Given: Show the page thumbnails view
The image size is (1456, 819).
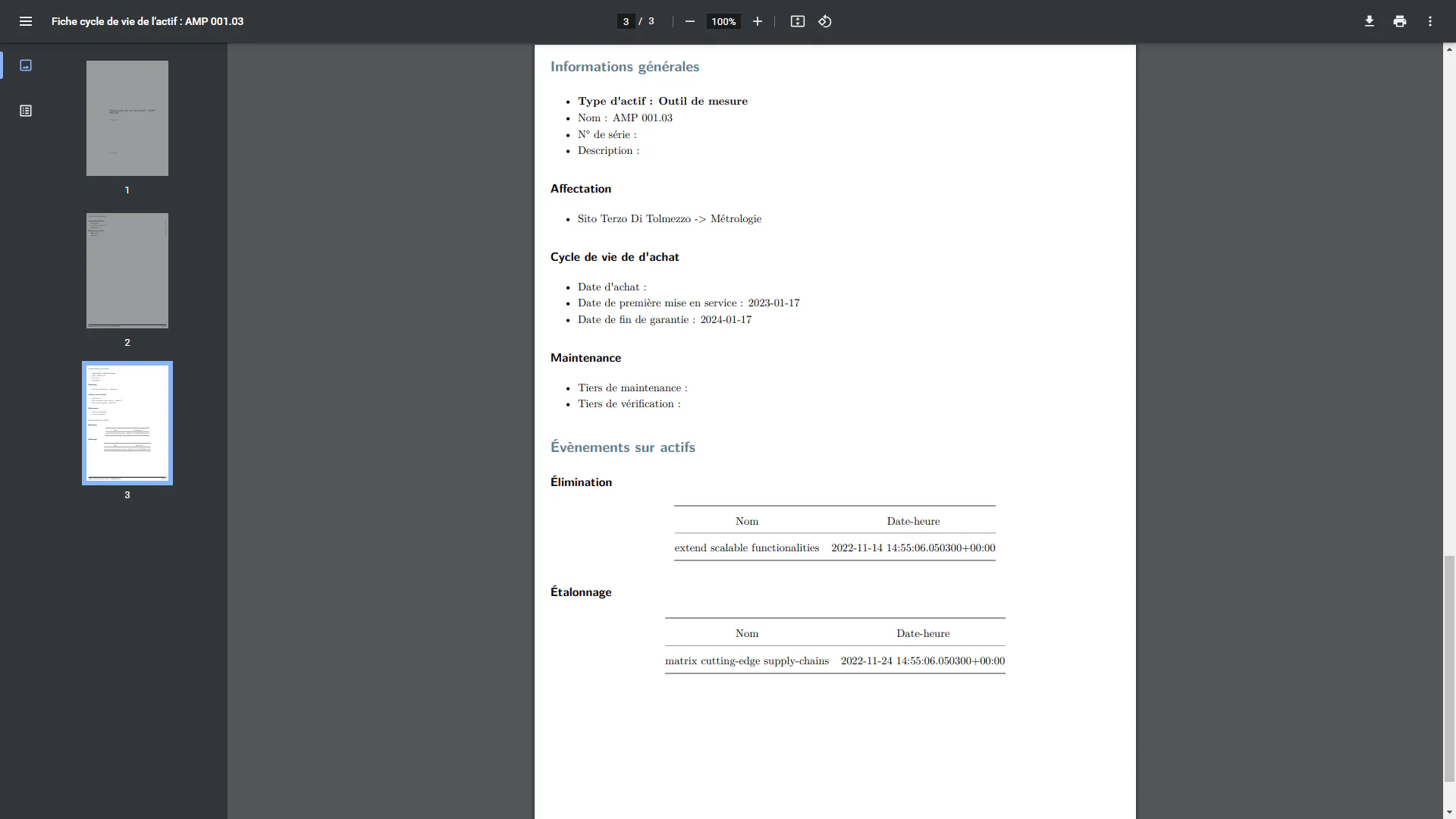Looking at the screenshot, I should pos(26,65).
